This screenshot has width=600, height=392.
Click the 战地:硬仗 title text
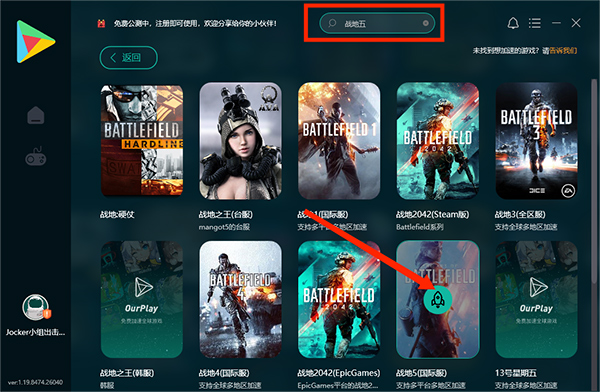(117, 214)
